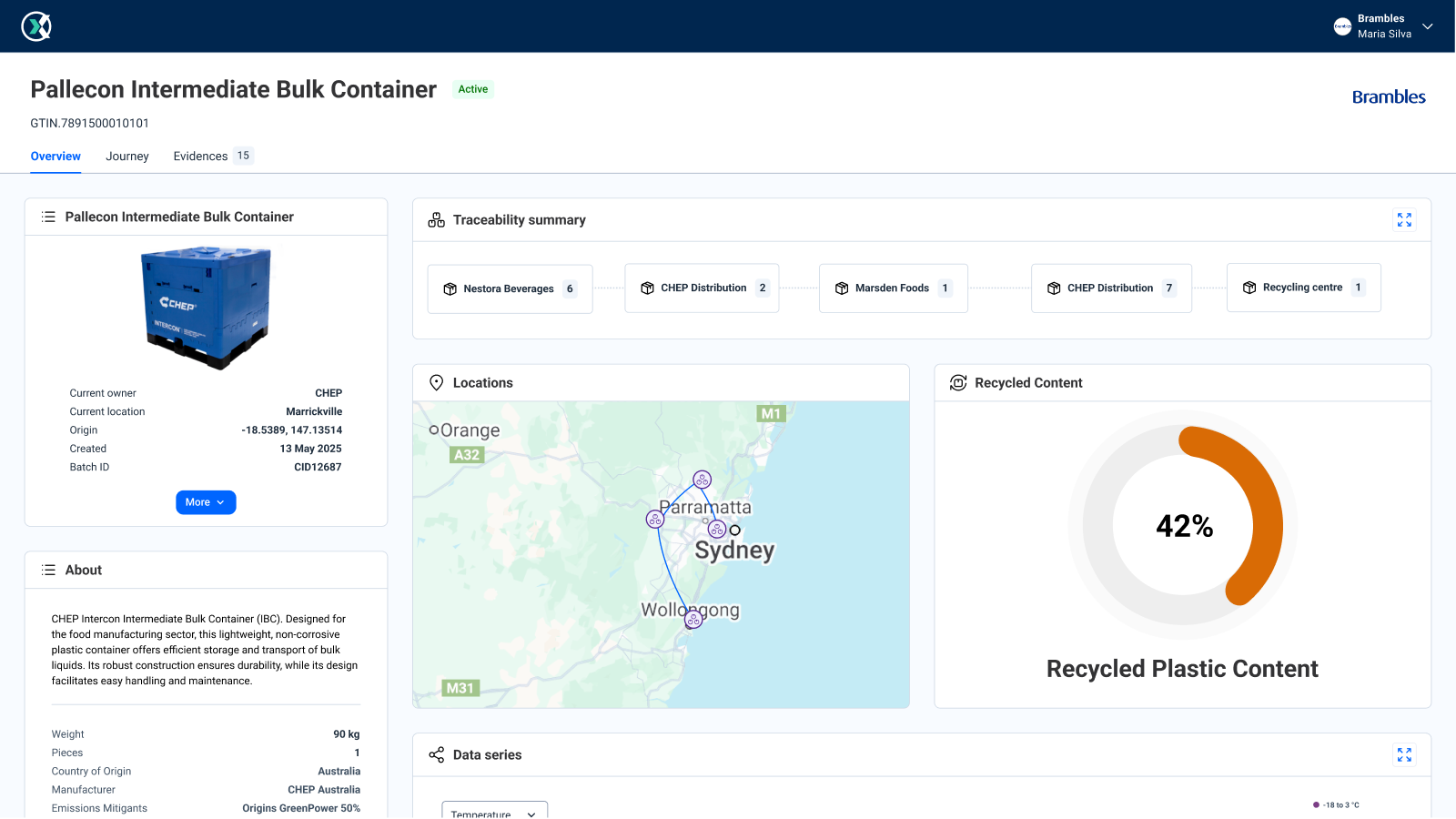Image resolution: width=1456 pixels, height=819 pixels.
Task: Click the box icon in Recycling centre card
Action: pos(1249,288)
